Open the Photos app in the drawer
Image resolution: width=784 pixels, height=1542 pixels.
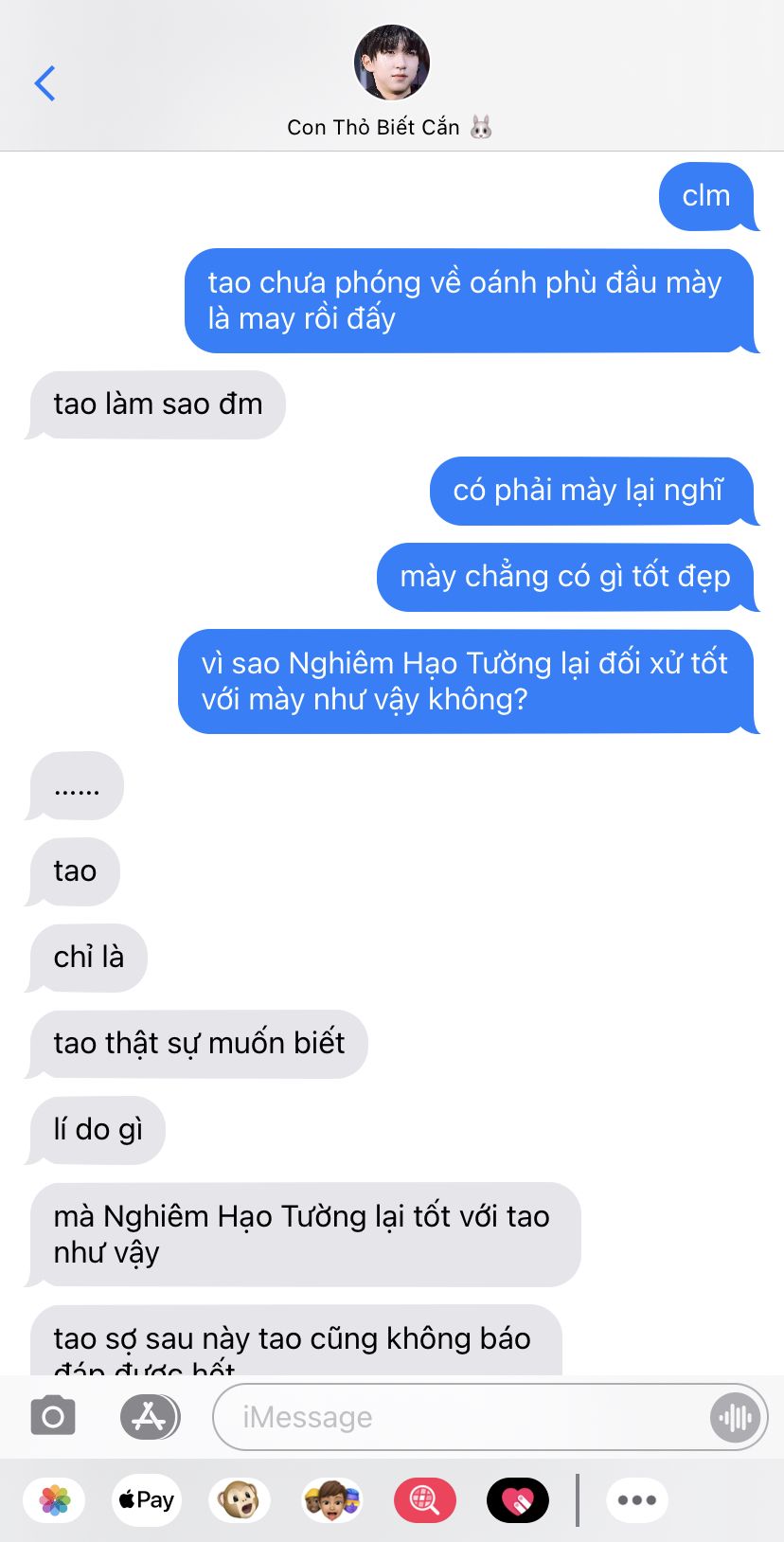pos(55,1500)
